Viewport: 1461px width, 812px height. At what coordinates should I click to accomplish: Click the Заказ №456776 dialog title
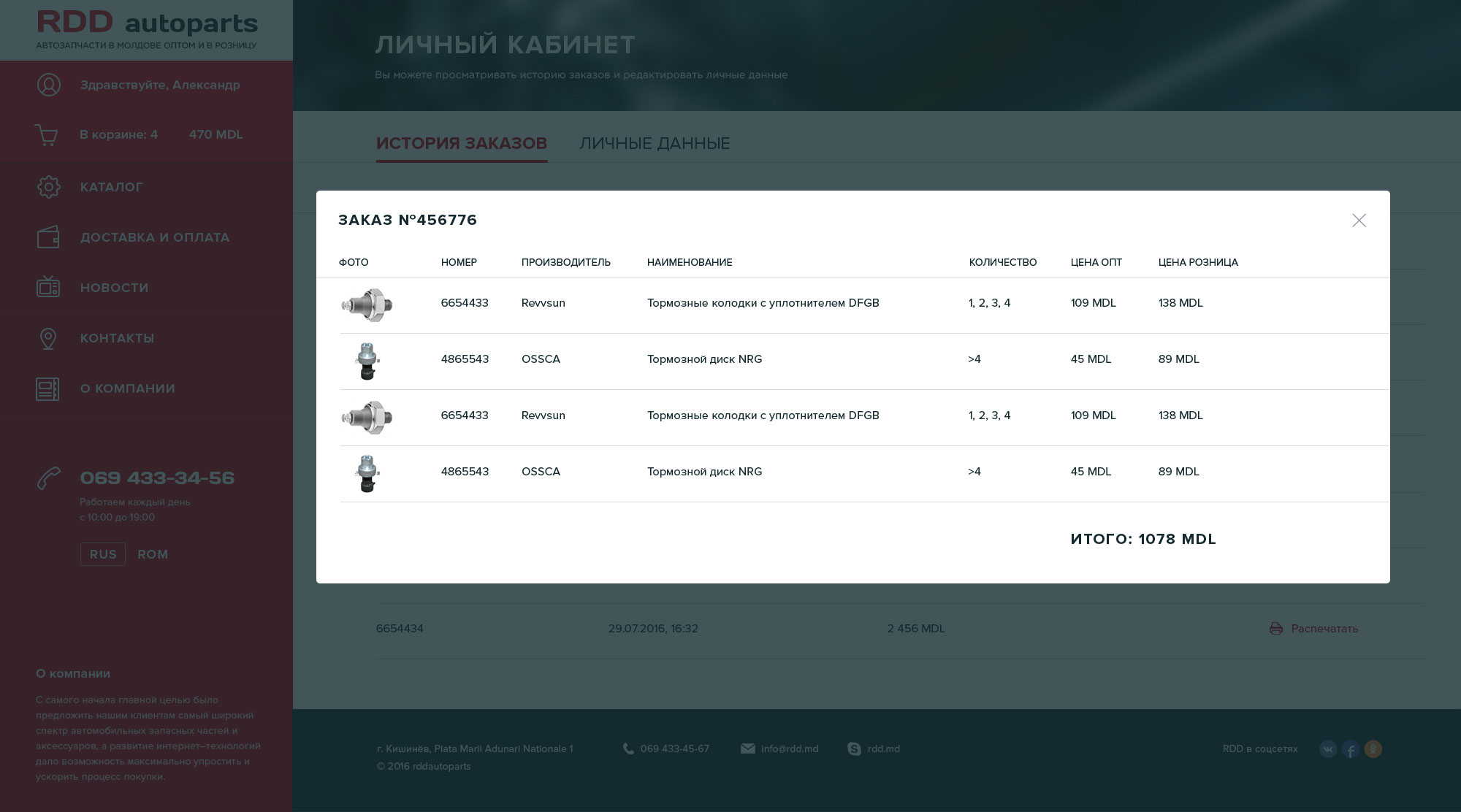coord(408,220)
